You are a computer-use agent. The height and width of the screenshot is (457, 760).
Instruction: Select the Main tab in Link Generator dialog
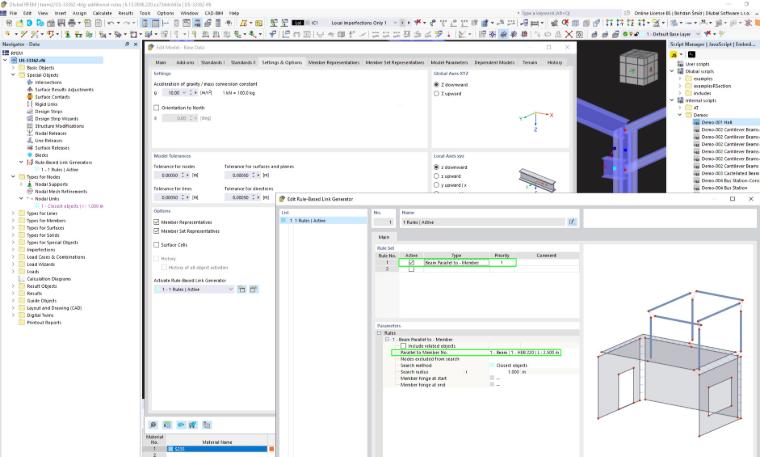tap(384, 237)
